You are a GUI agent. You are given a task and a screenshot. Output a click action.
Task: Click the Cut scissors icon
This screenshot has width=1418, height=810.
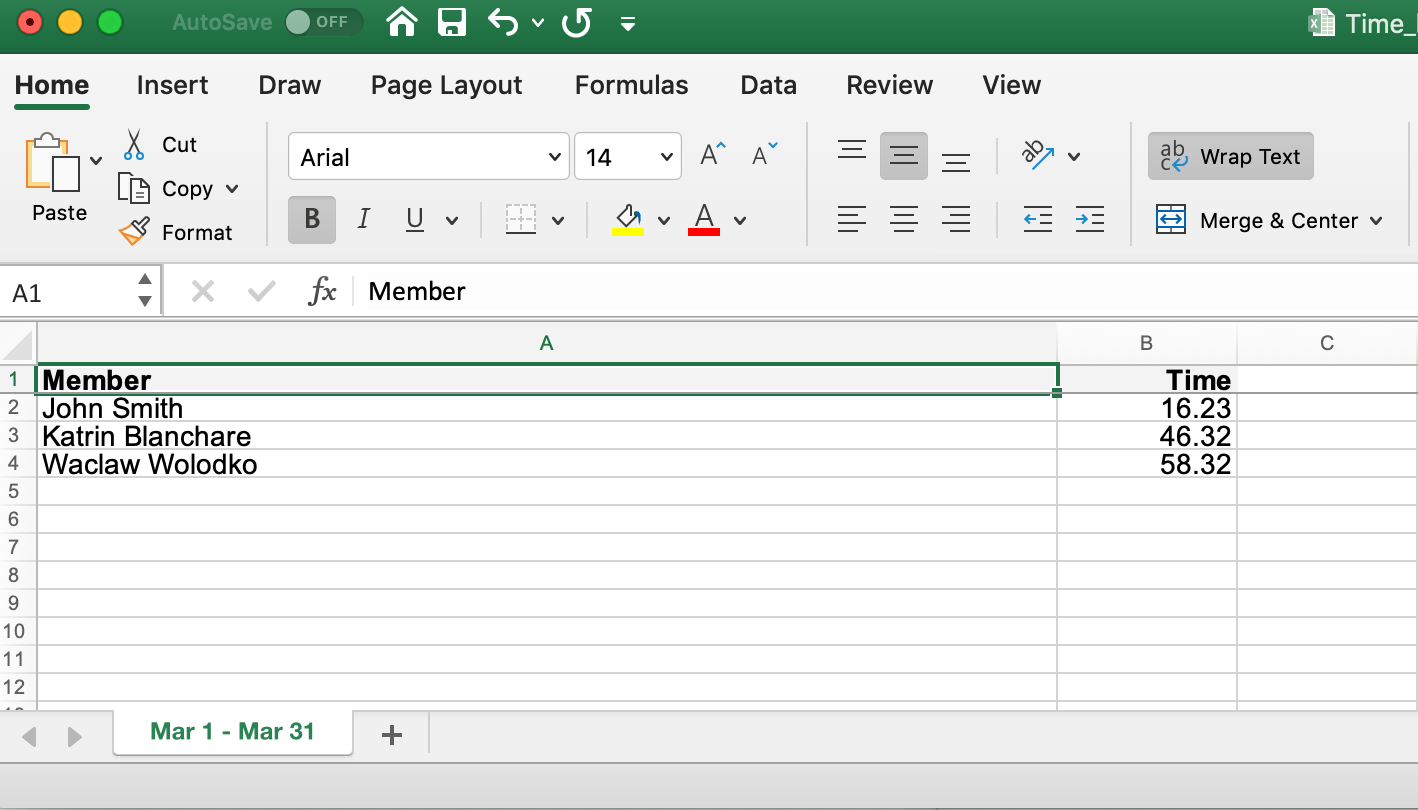pos(134,145)
